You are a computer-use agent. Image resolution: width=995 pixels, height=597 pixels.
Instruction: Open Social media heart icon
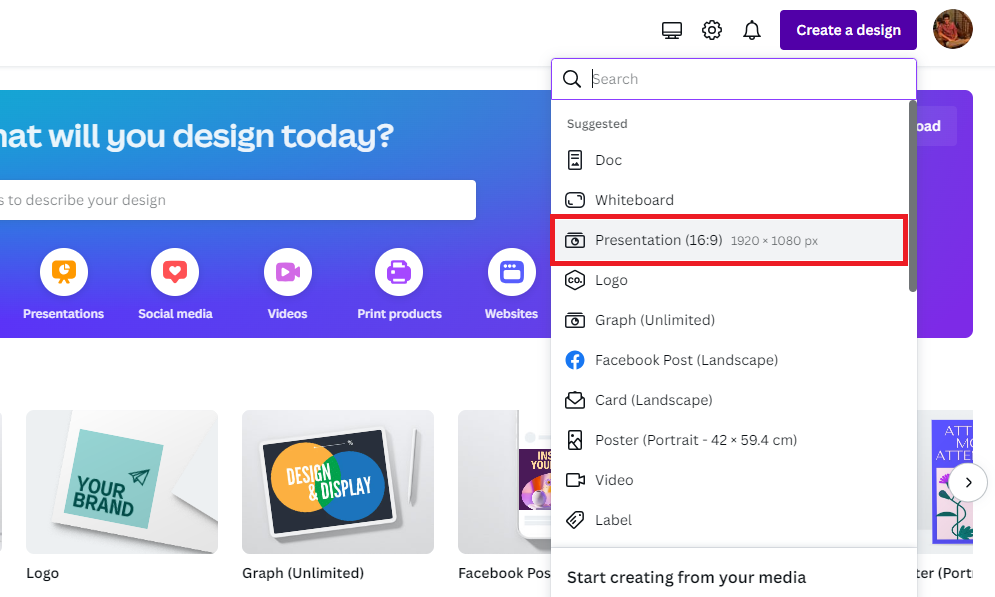pyautogui.click(x=175, y=272)
